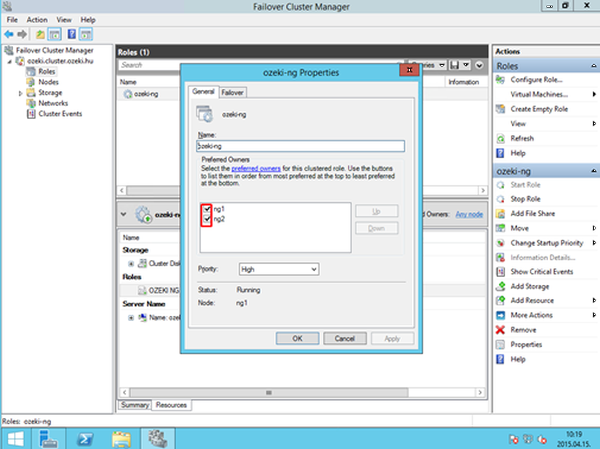
Task: Uncheck the ng1 preferred owner checkbox
Action: pos(207,209)
